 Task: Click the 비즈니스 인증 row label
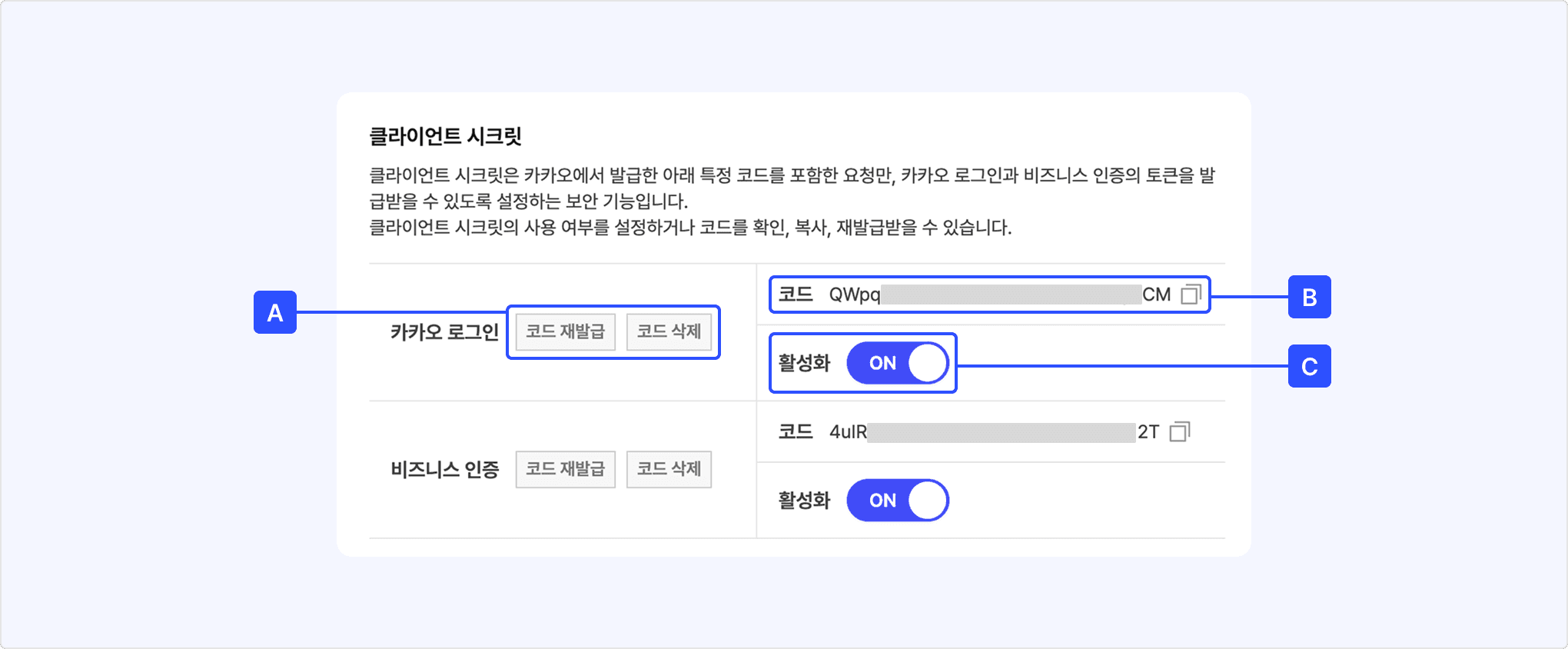pyautogui.click(x=444, y=469)
